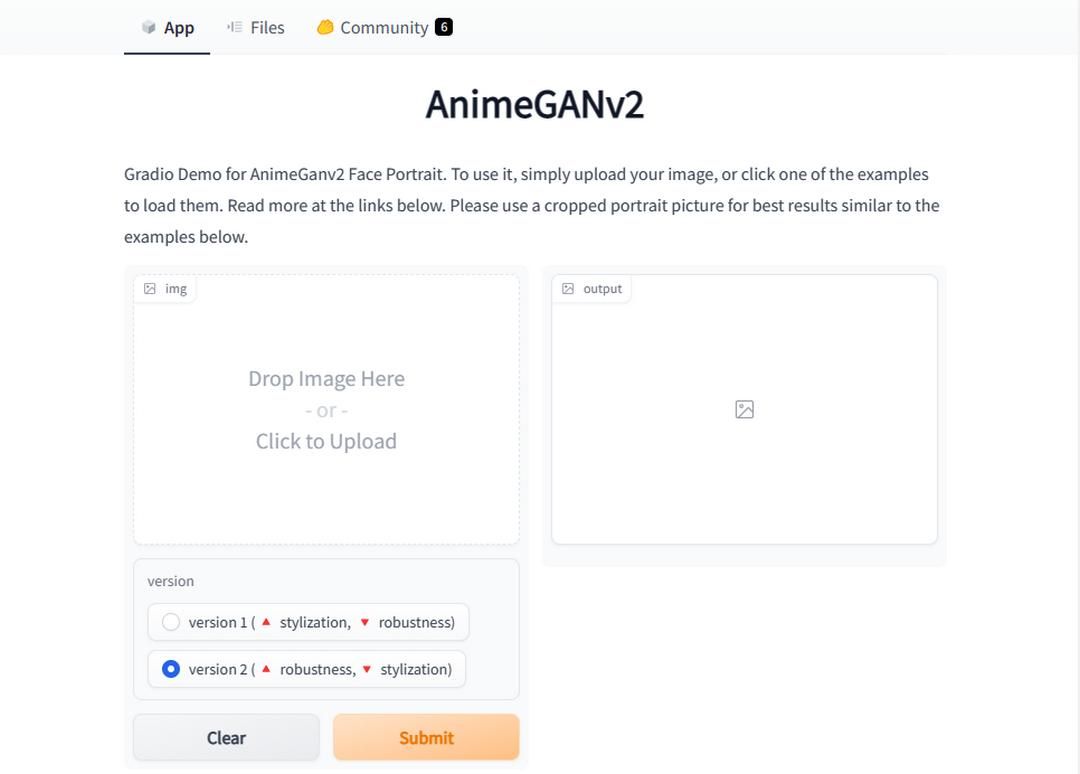The height and width of the screenshot is (774, 1080).
Task: Click the AnimeGANv2 heading
Action: pos(534,105)
